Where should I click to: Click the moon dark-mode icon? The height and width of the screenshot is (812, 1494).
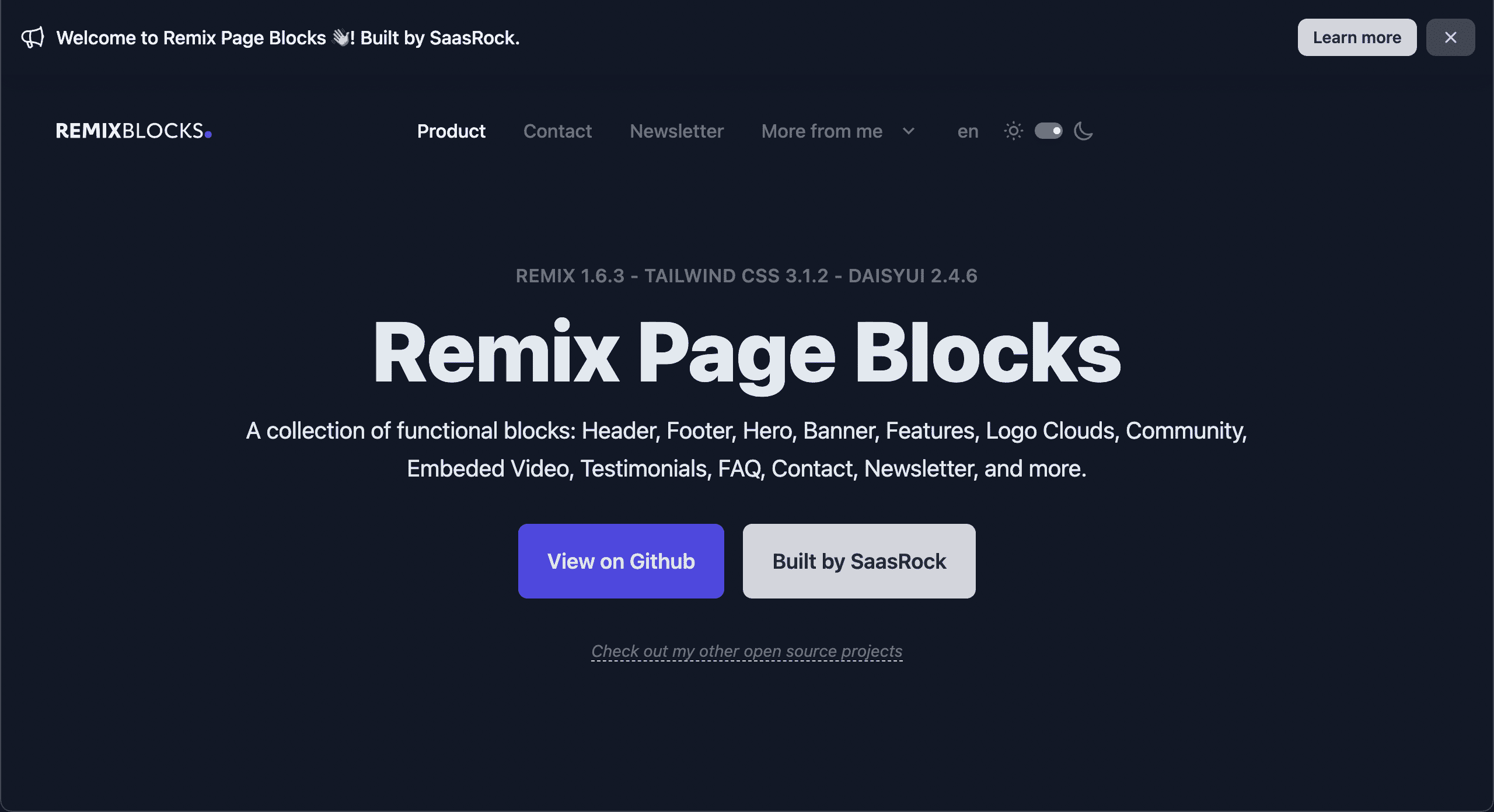1083,131
